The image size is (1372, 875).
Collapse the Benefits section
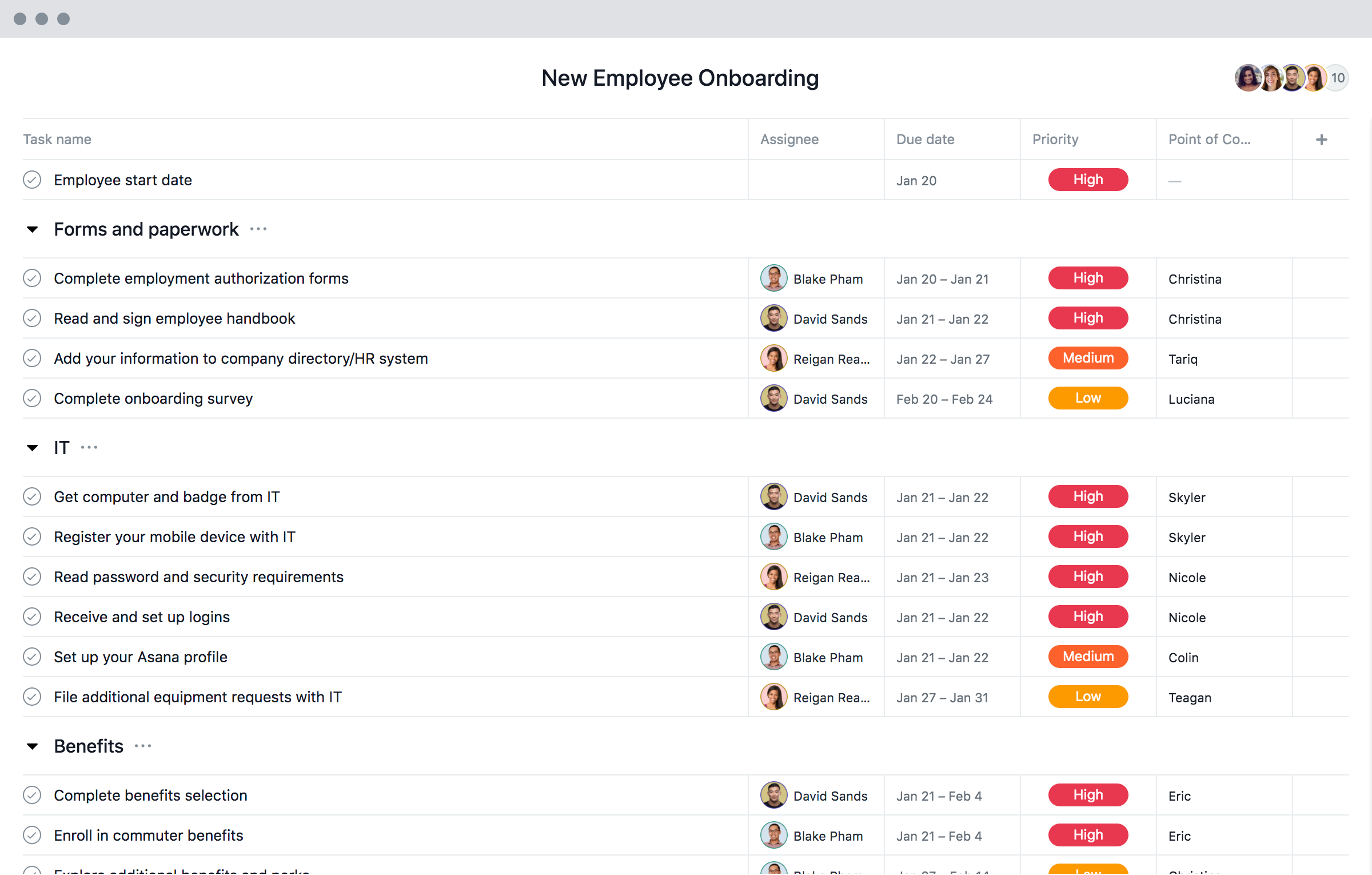[x=33, y=746]
